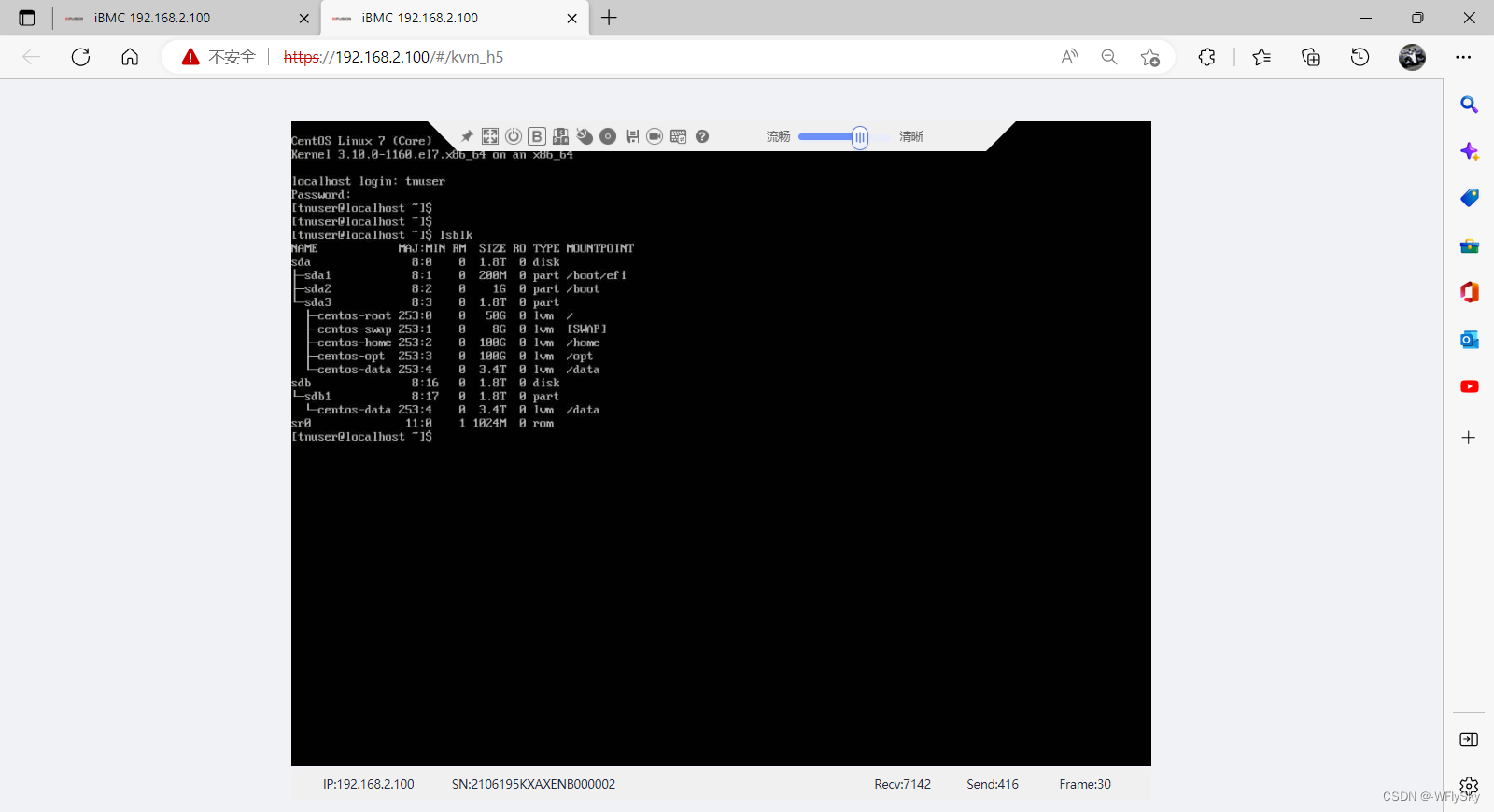
Task: Click the IP:192.168.2.100 status text
Action: pos(369,785)
